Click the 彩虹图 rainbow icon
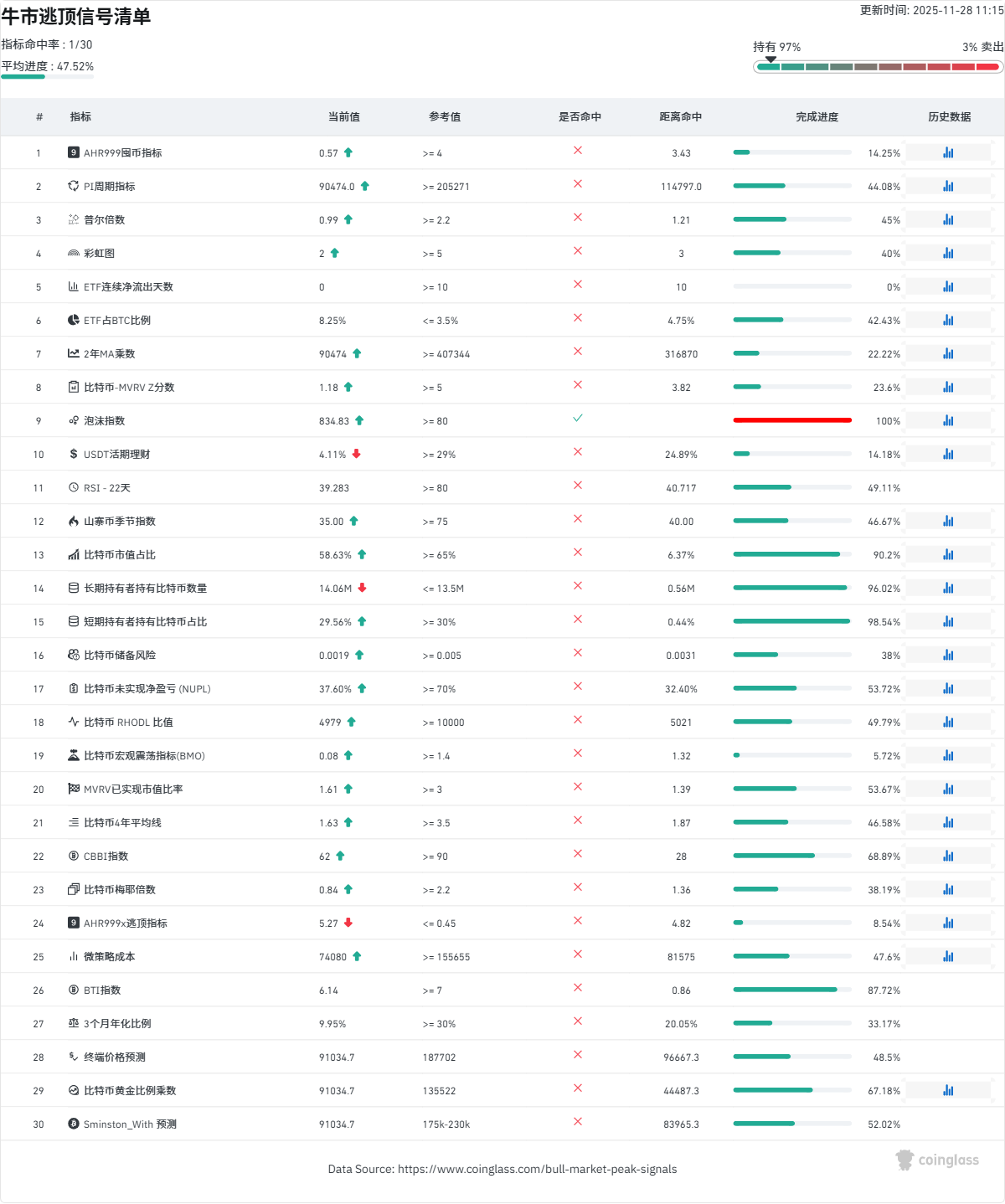Viewport: 1005px width, 1204px height. point(74,253)
